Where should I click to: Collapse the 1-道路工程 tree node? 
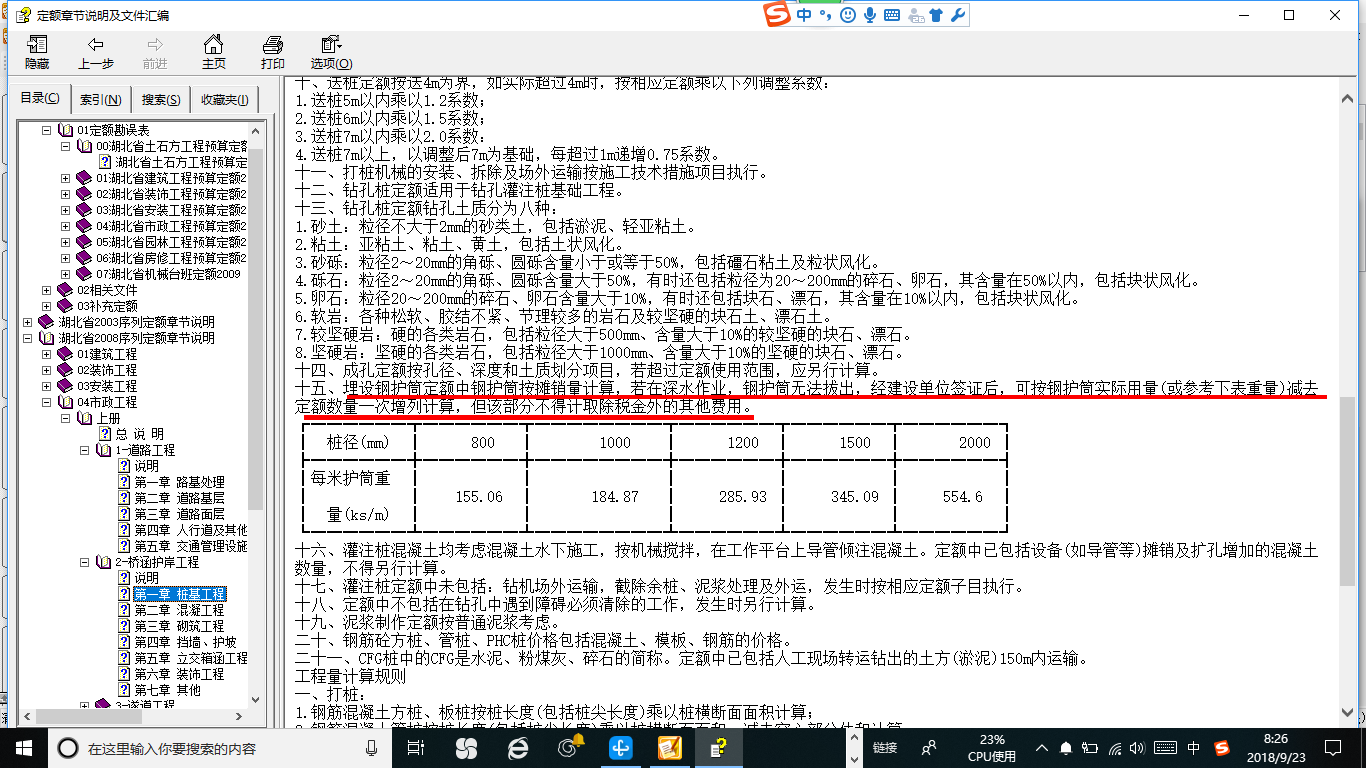(84, 450)
